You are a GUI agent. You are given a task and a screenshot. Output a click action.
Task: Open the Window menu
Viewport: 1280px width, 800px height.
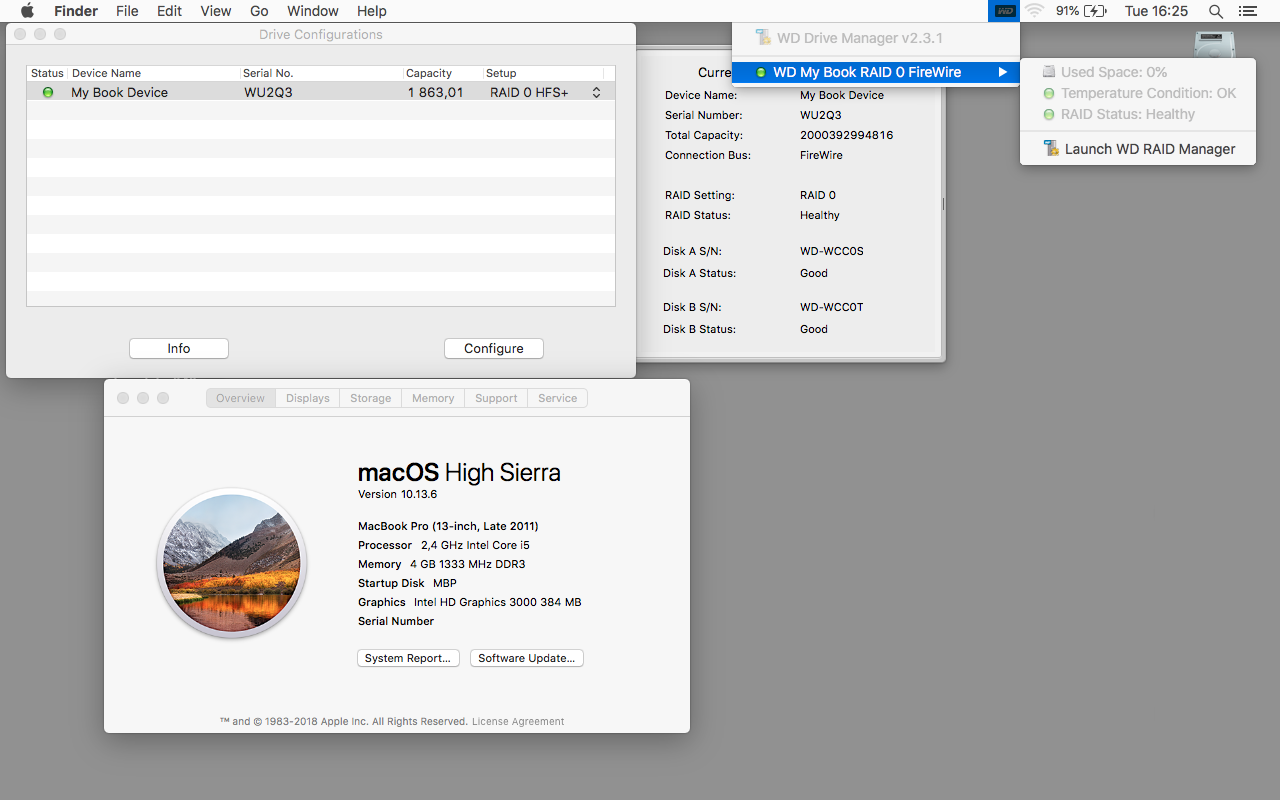point(313,11)
